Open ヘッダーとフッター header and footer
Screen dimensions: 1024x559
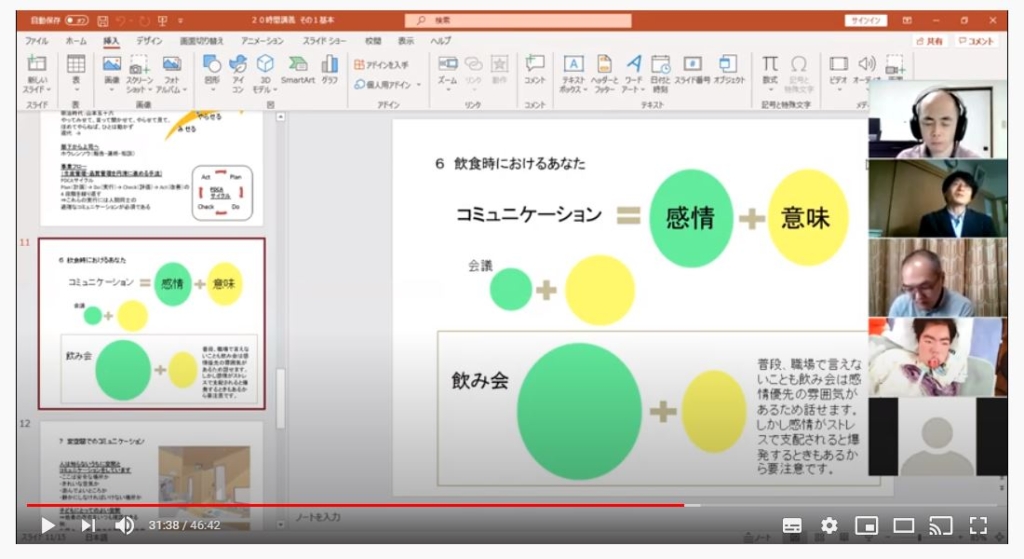(604, 73)
